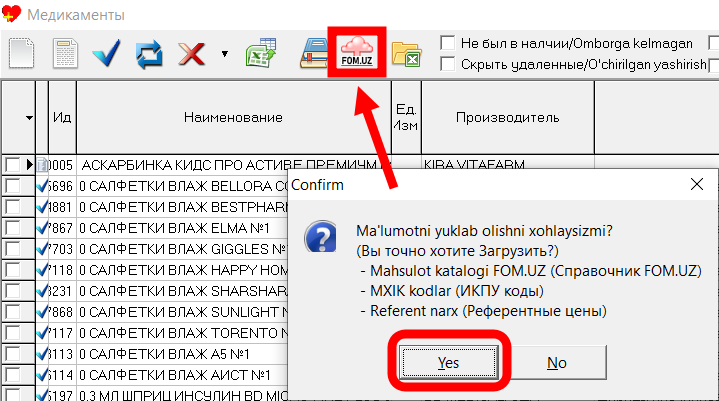The image size is (719, 401).
Task: Tick checkbox for САЛФЕТКИ ВЛАЖ TORENTO row
Action: (x=13, y=333)
